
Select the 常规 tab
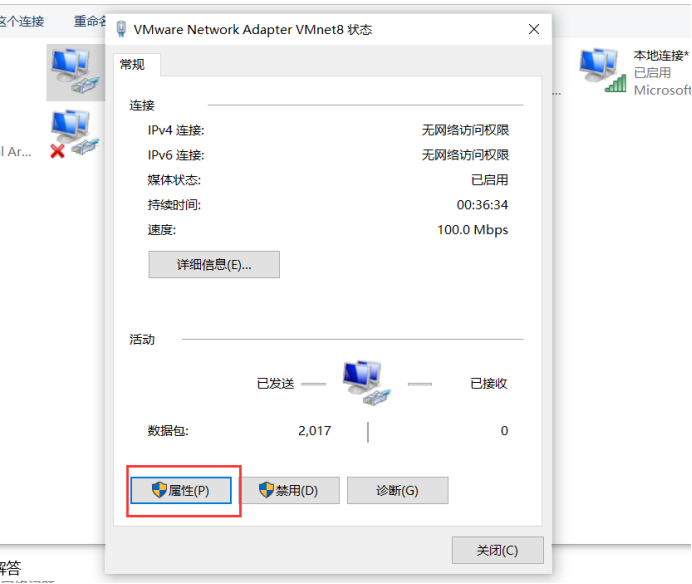click(x=132, y=65)
